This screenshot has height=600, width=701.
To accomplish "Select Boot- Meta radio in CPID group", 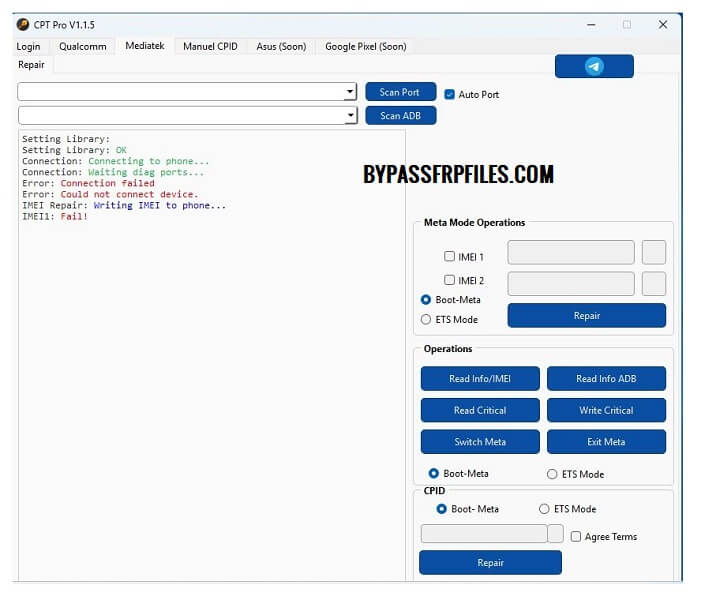I will click(441, 509).
